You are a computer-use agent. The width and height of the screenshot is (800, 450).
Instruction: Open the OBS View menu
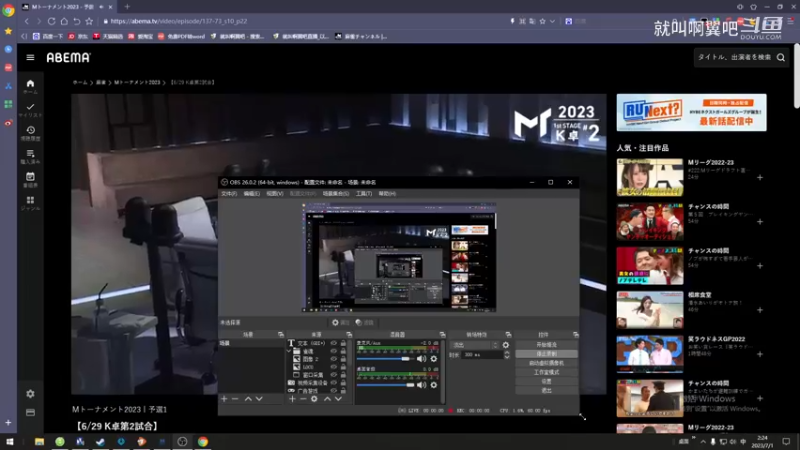tap(274, 194)
